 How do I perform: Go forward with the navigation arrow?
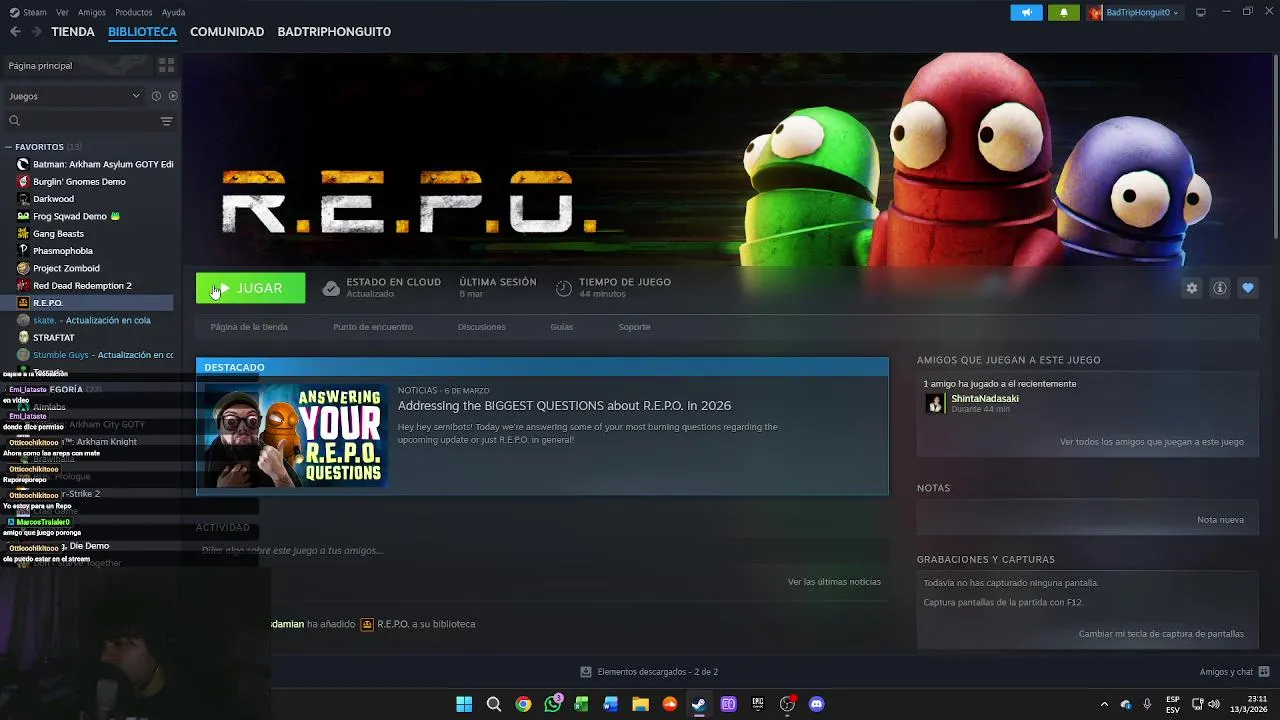click(36, 32)
